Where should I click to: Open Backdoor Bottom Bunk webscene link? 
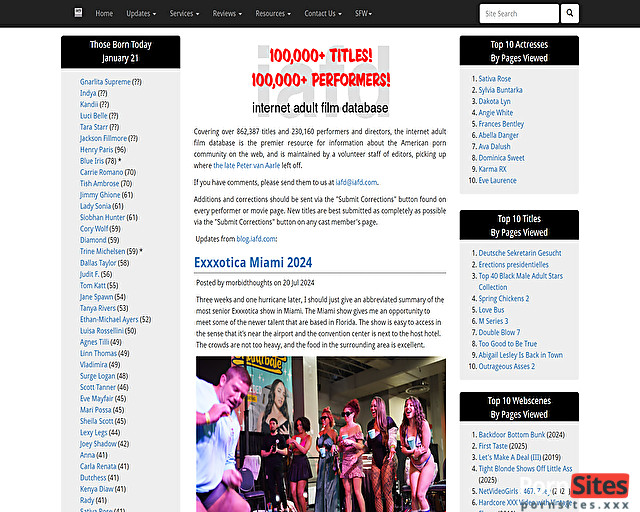tap(512, 435)
